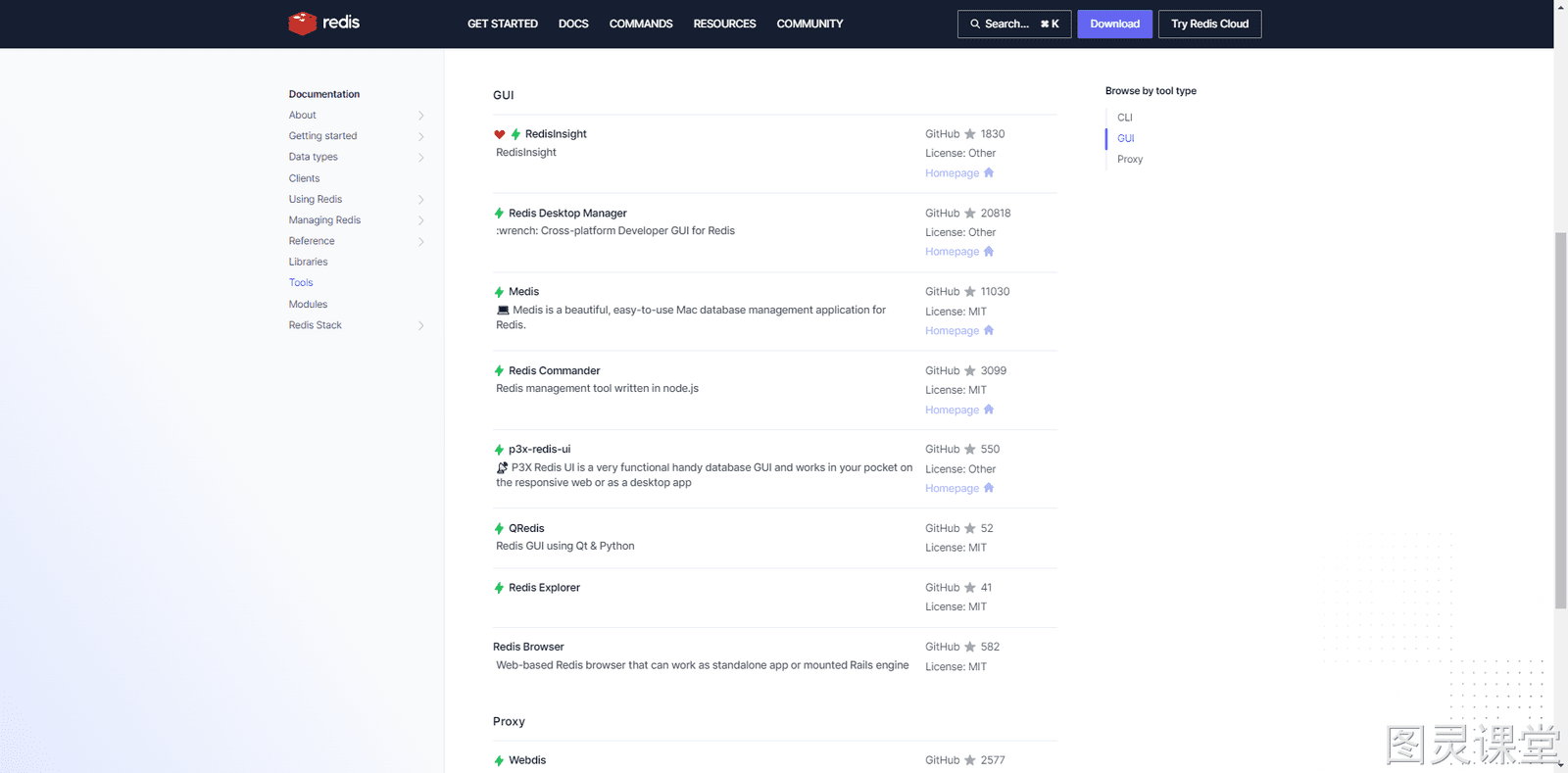Open the Tools documentation link
Screen dimensions: 1568x773
301,282
